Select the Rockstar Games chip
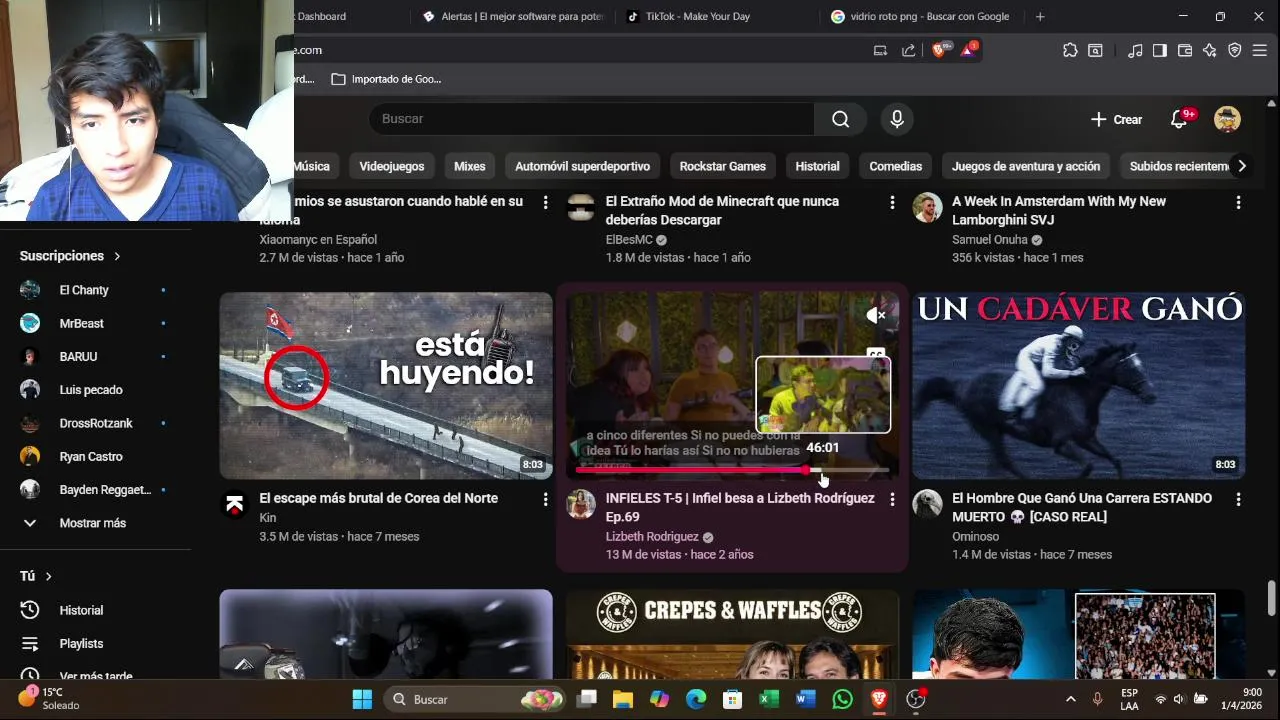1280x720 pixels. tap(723, 166)
